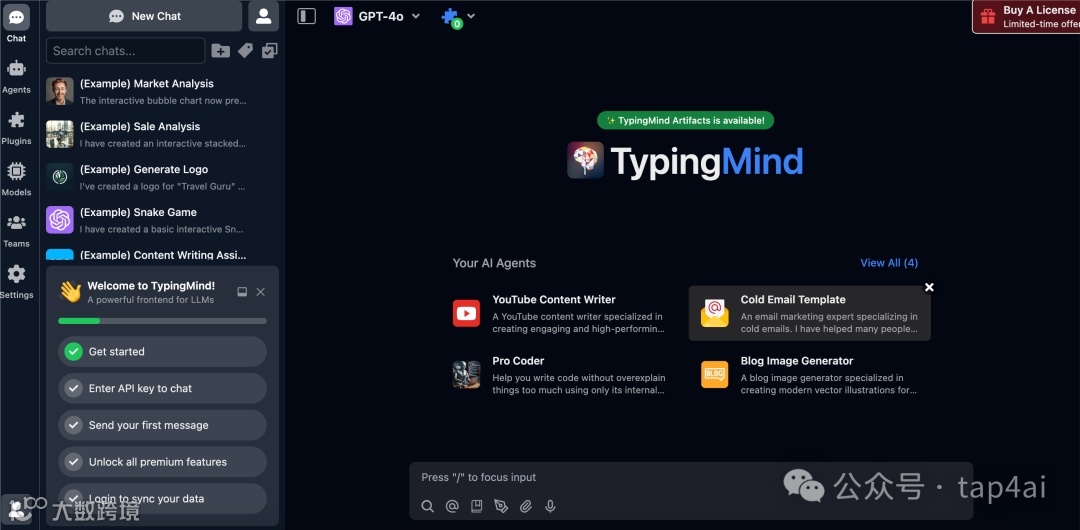Click Send your first message item
Viewport: 1080px width, 530px height.
tap(163, 425)
